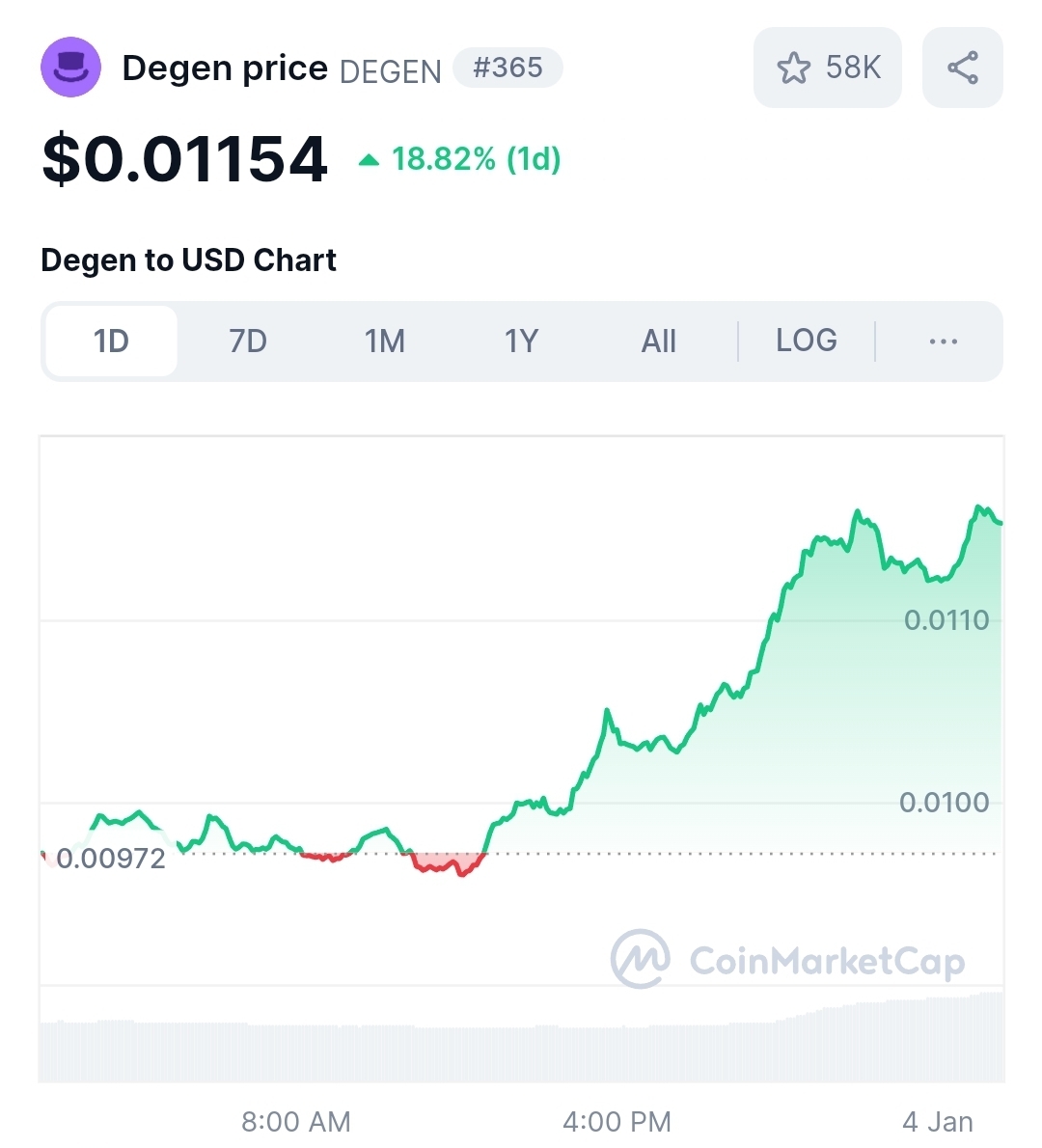This screenshot has height=1148, width=1042.
Task: Click the green up-arrow price change indicator
Action: (369, 159)
